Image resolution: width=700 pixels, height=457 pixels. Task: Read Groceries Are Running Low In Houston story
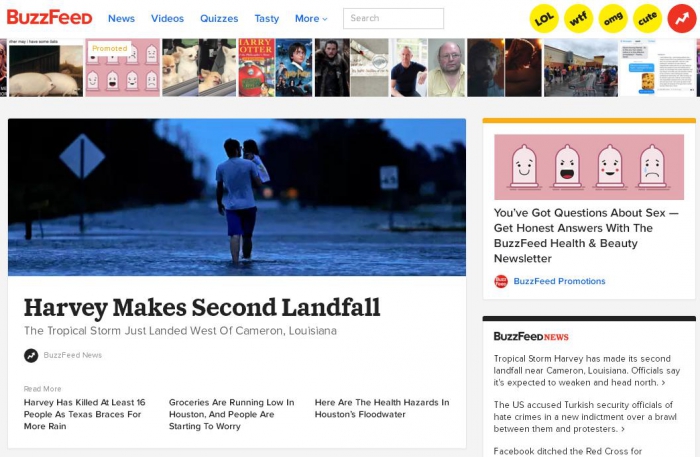(x=231, y=414)
